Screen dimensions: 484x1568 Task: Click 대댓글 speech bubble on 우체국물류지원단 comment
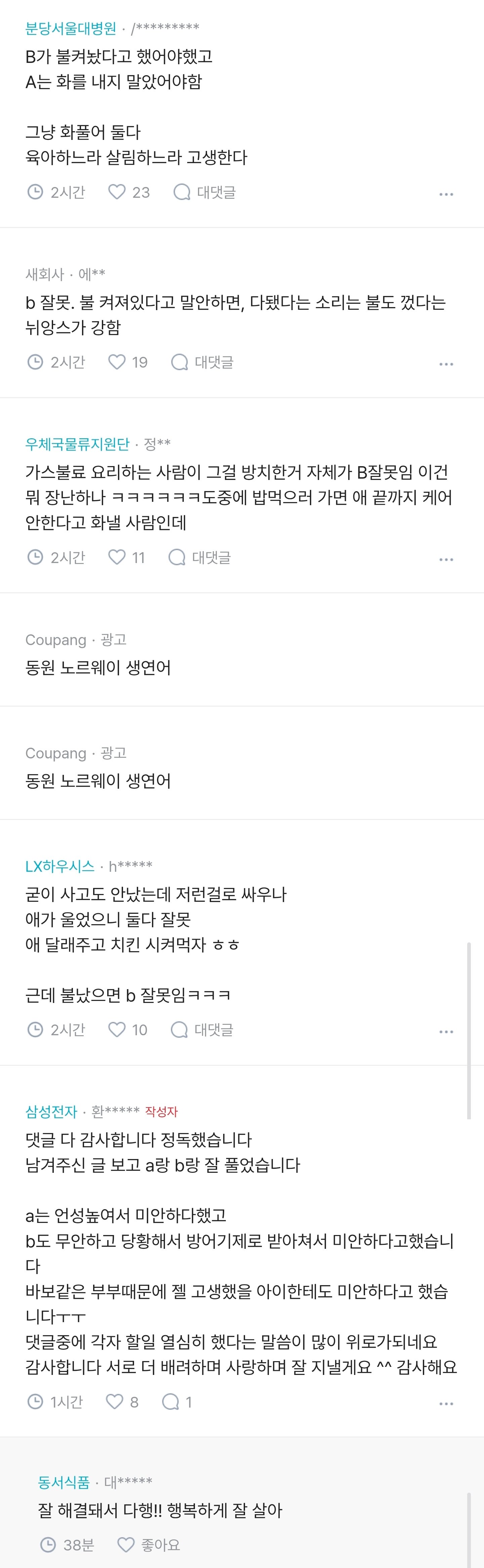(x=177, y=557)
